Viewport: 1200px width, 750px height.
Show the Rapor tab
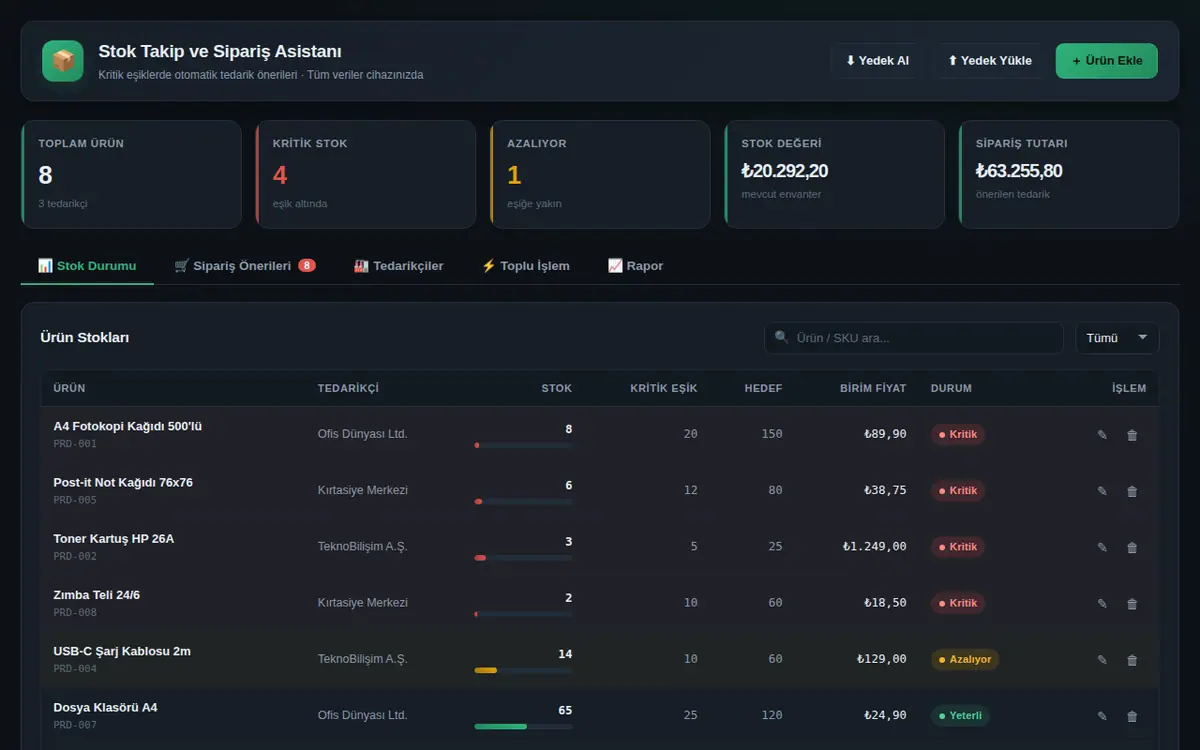tap(635, 266)
